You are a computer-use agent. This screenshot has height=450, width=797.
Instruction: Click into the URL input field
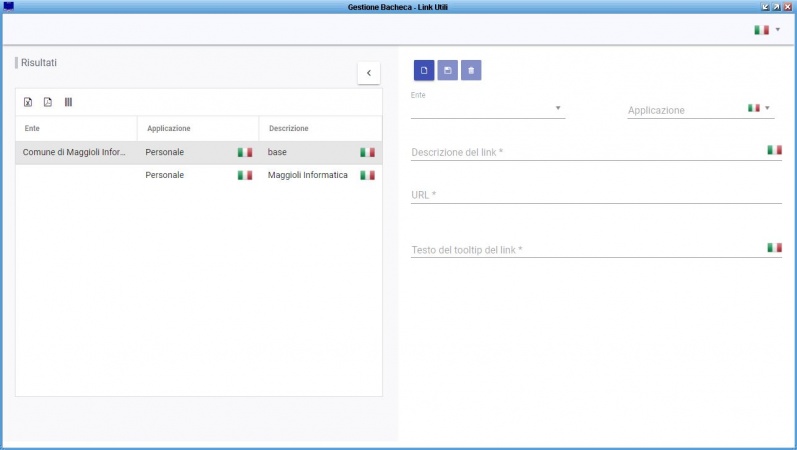pyautogui.click(x=595, y=195)
